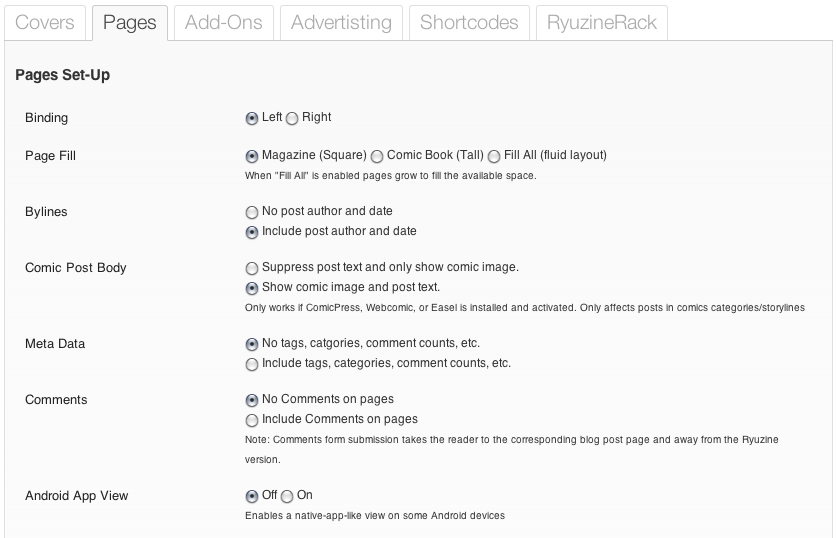Select No tags, categories, comment counts
Viewport: 837px width, 538px height.
tap(252, 344)
